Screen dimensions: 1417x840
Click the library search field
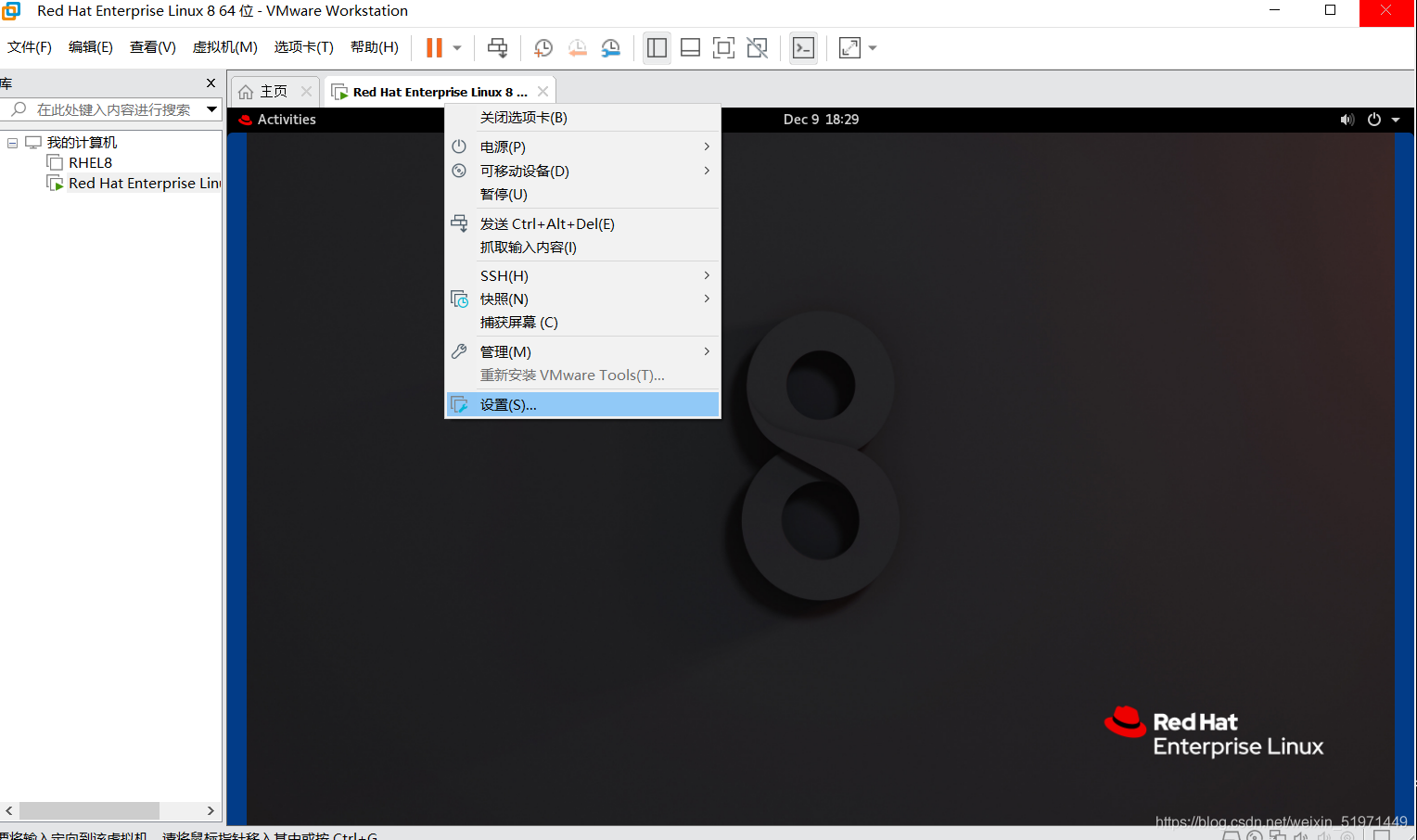pyautogui.click(x=113, y=109)
